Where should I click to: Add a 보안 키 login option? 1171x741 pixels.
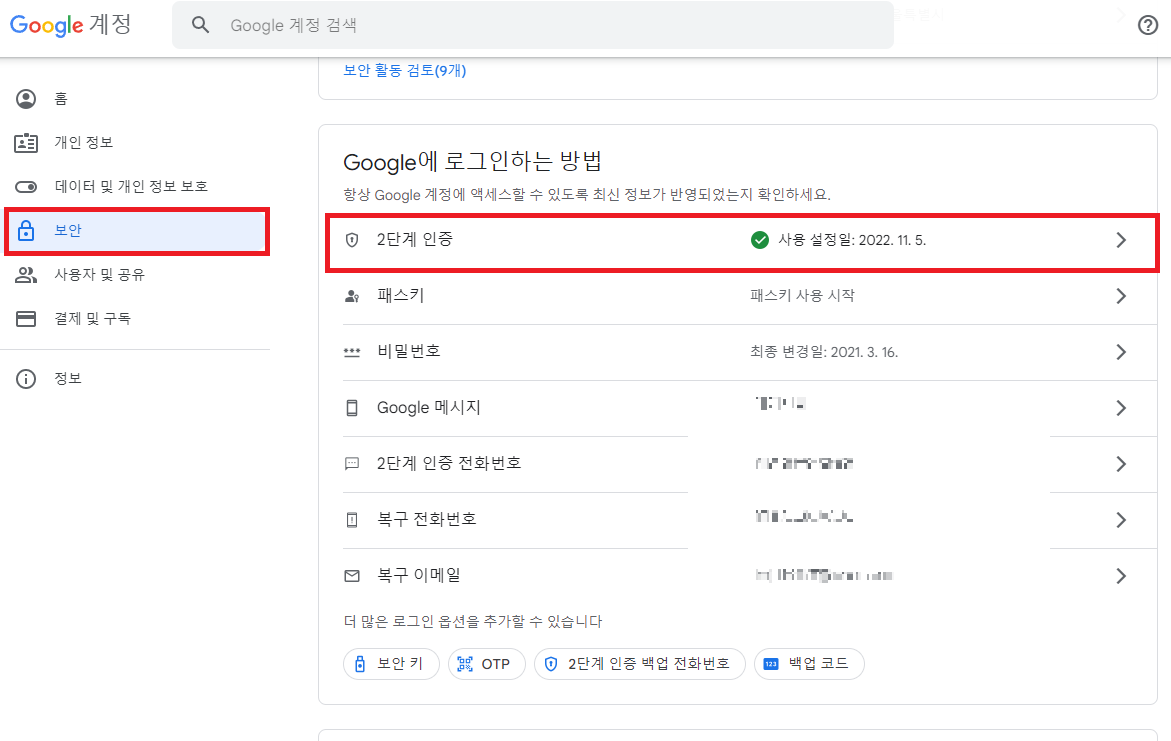[x=391, y=664]
